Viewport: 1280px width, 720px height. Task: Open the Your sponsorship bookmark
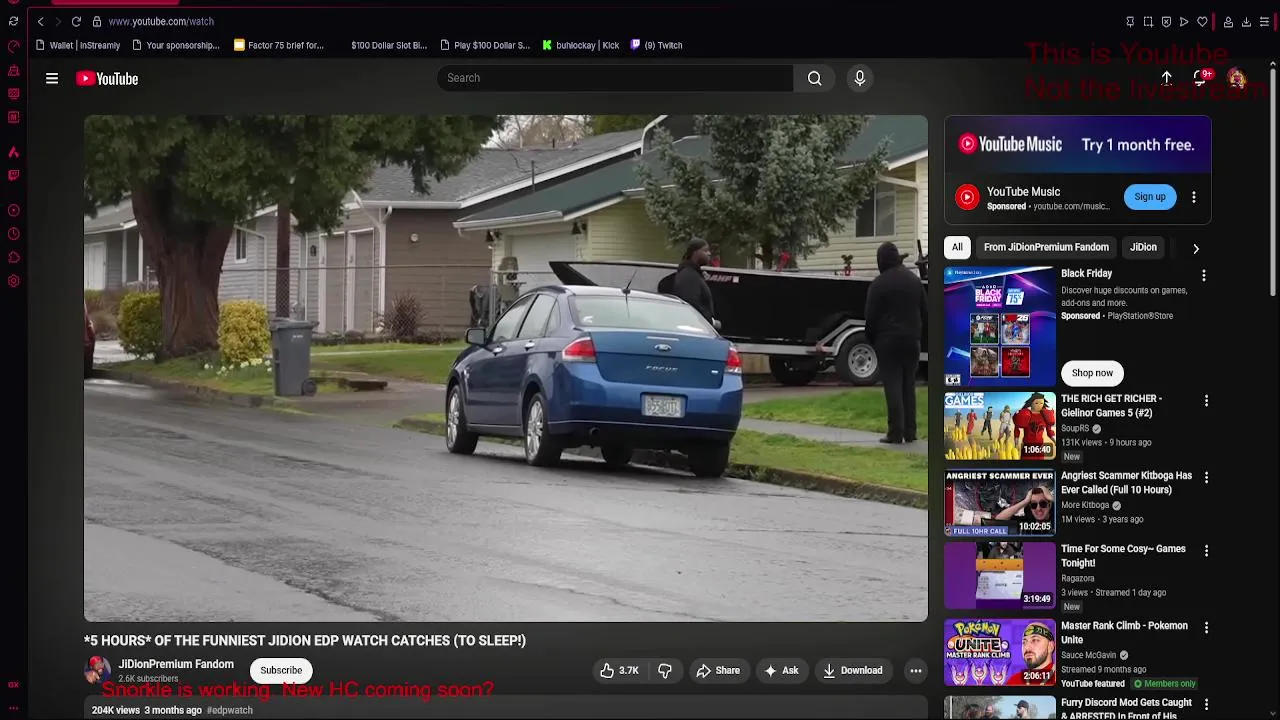pos(175,45)
